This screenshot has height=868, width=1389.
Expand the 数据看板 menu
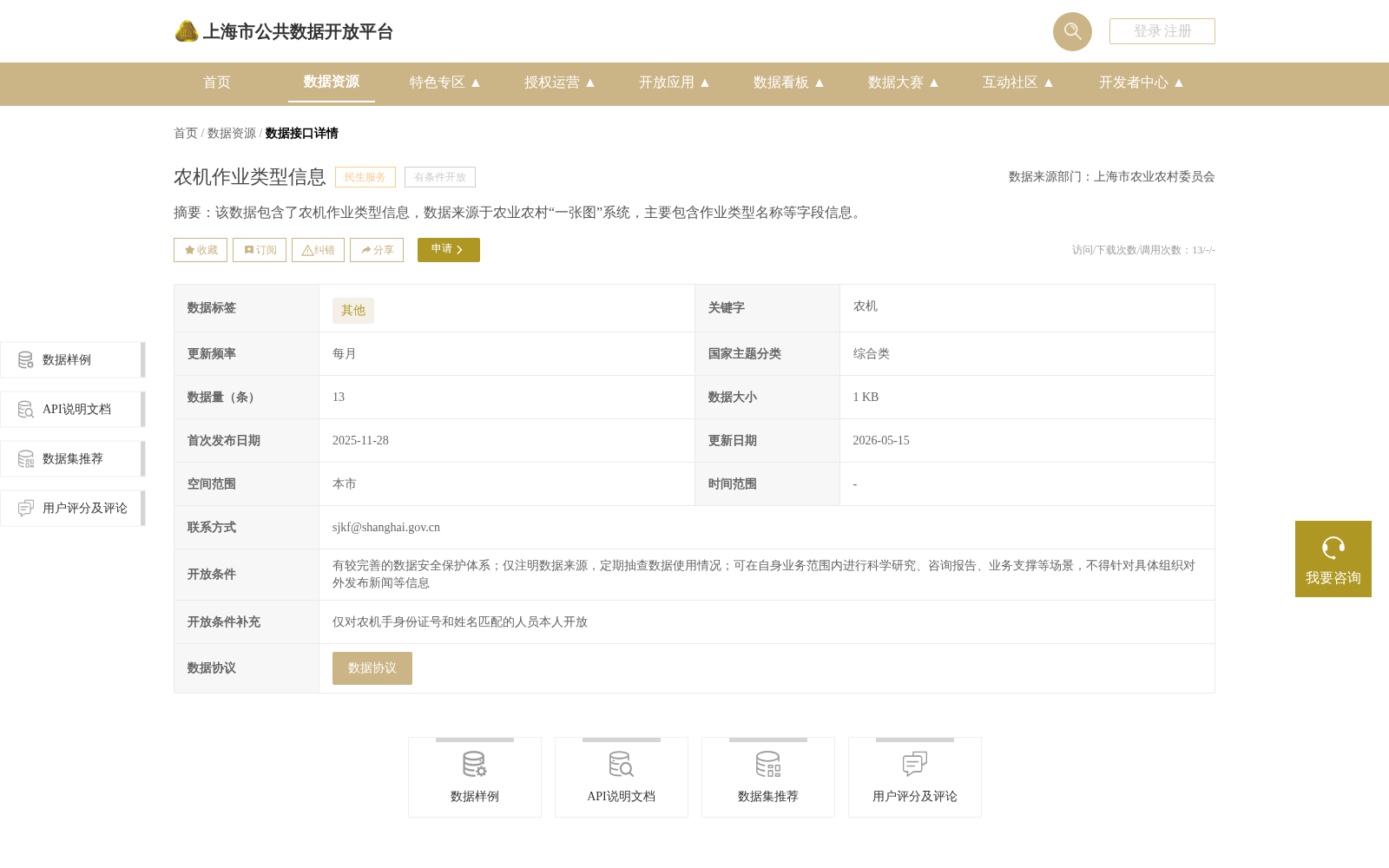(789, 82)
